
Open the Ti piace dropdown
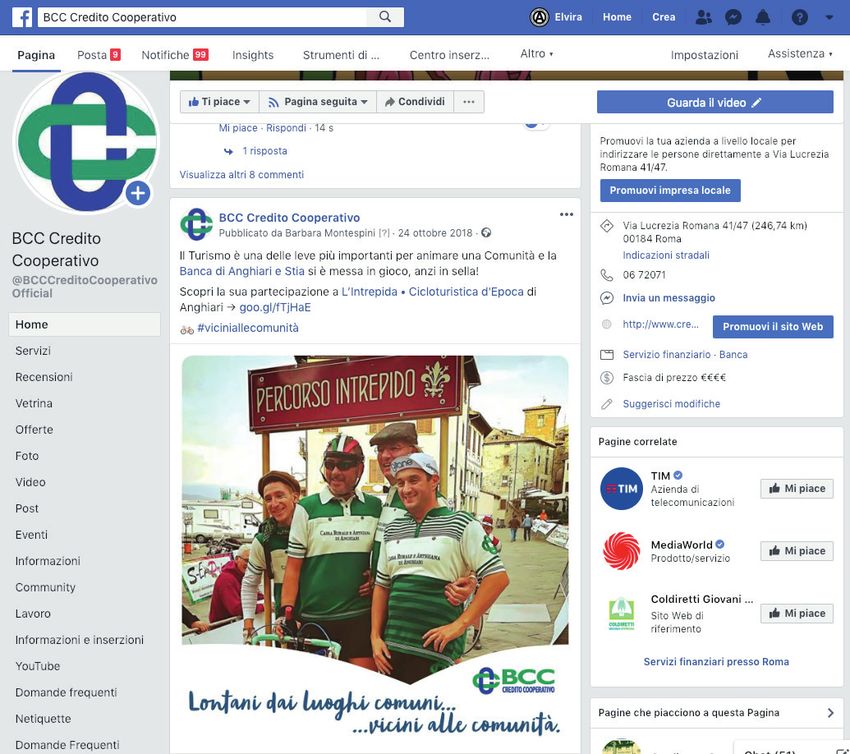219,102
